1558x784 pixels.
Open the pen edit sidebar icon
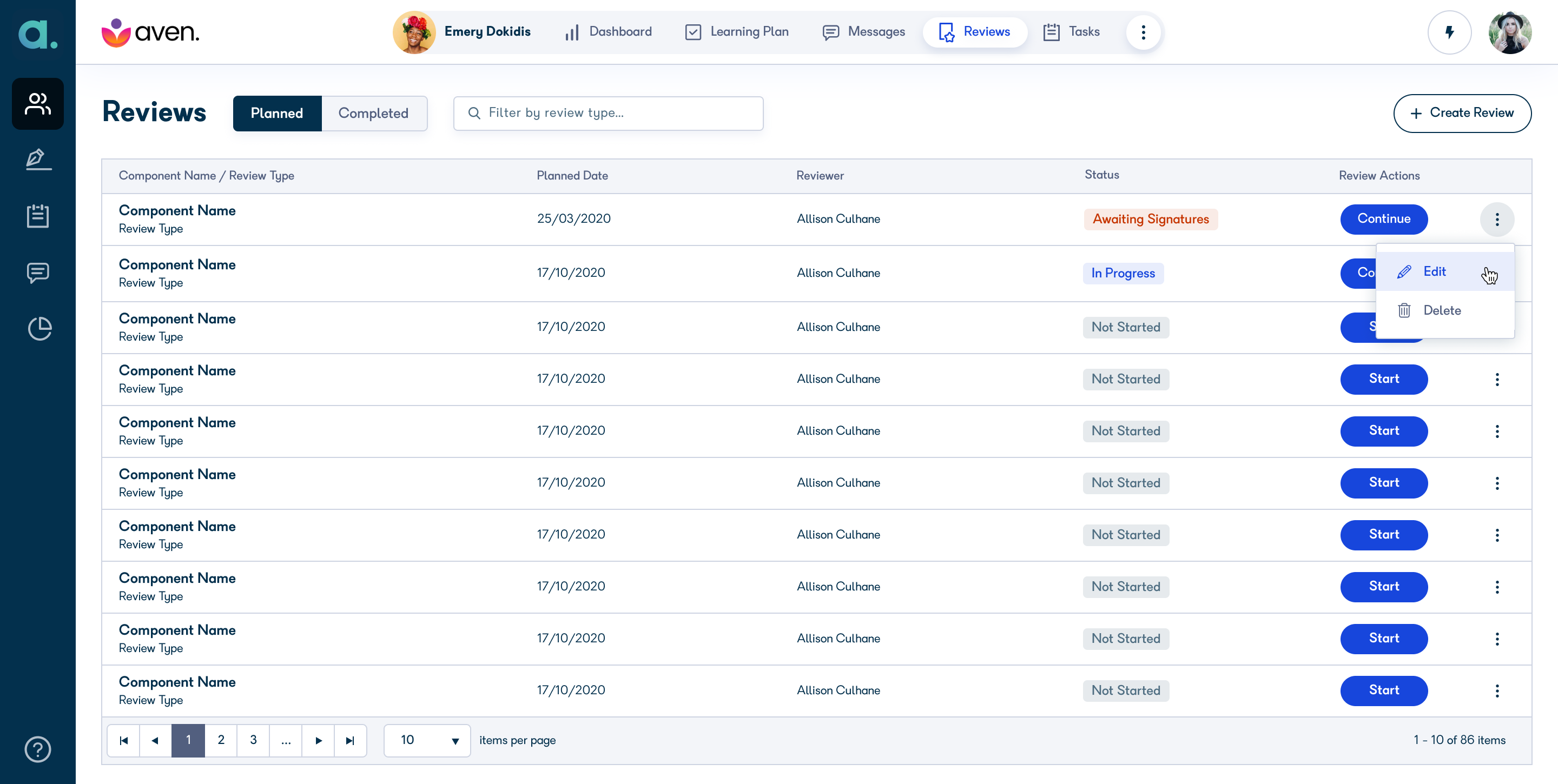click(38, 159)
